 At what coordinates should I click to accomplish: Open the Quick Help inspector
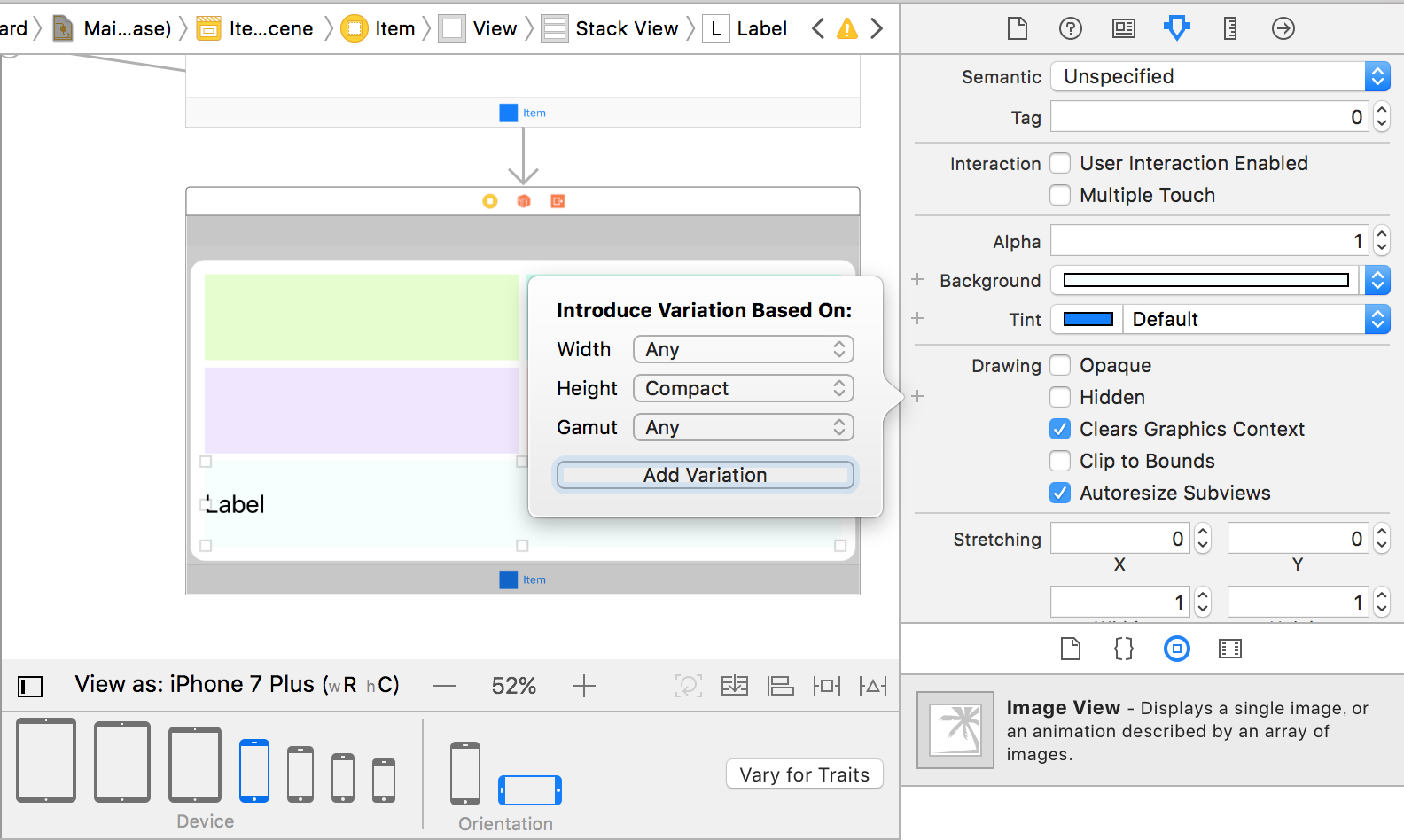tap(1071, 28)
